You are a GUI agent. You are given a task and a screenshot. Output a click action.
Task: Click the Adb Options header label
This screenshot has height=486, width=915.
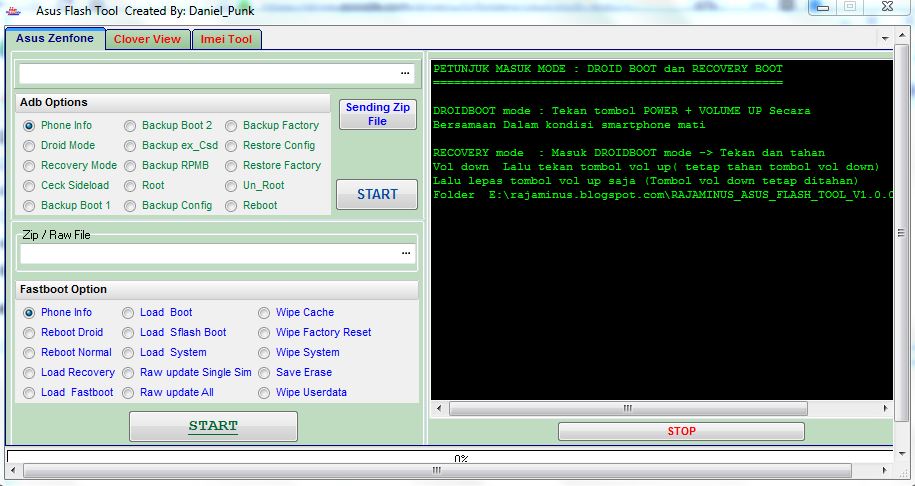[x=54, y=103]
